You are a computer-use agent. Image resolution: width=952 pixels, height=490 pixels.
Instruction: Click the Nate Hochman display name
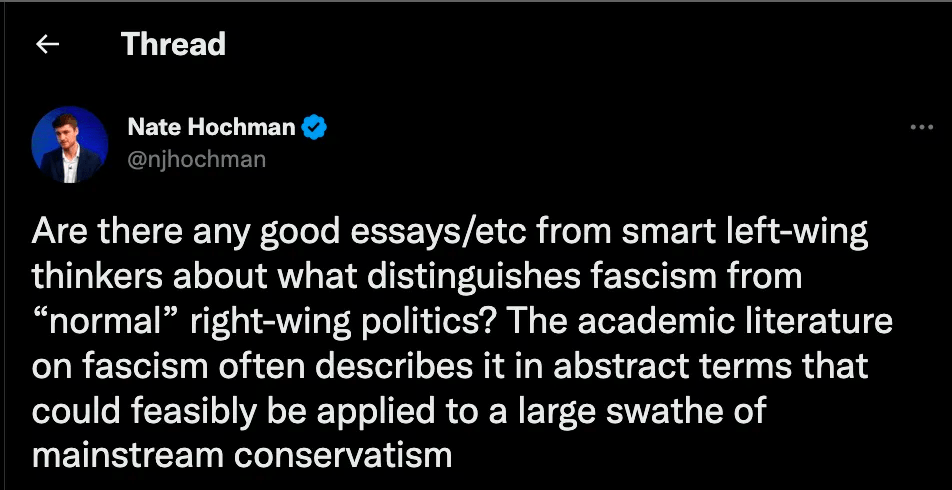(x=212, y=127)
